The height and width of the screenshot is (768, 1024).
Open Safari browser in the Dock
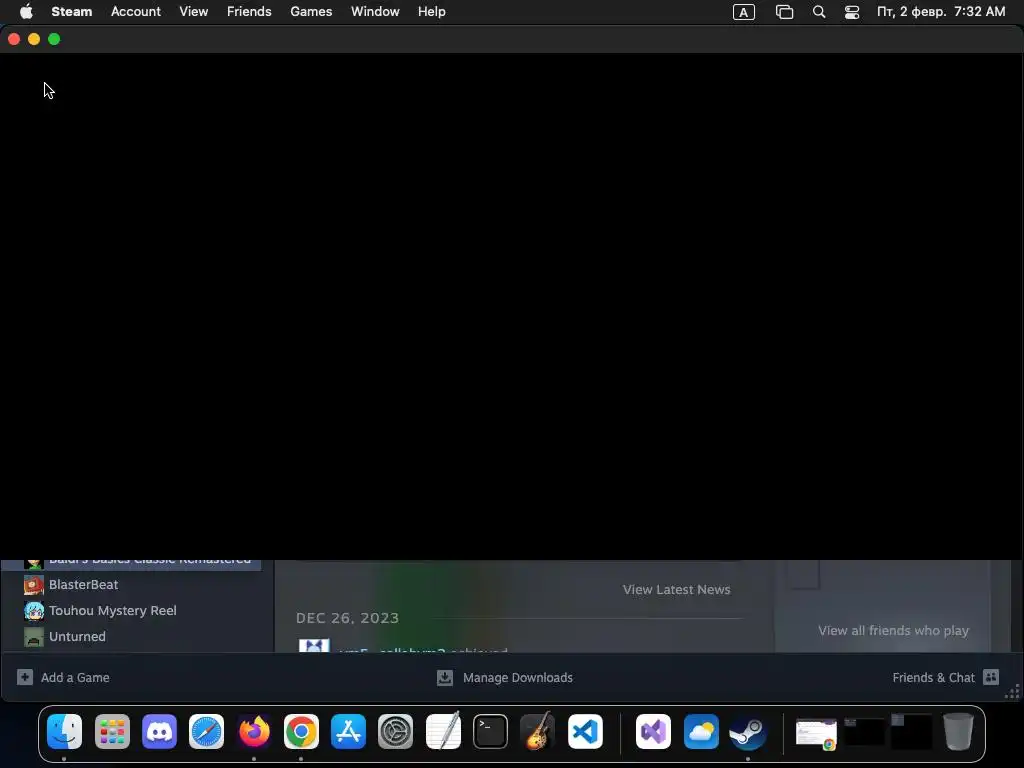click(x=206, y=731)
